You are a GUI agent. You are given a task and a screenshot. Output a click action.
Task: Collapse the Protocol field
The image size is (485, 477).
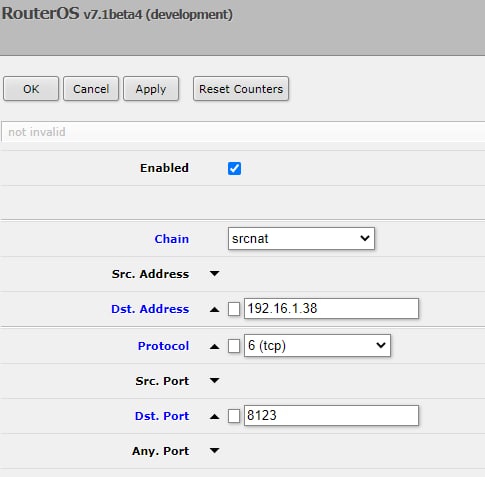point(215,347)
